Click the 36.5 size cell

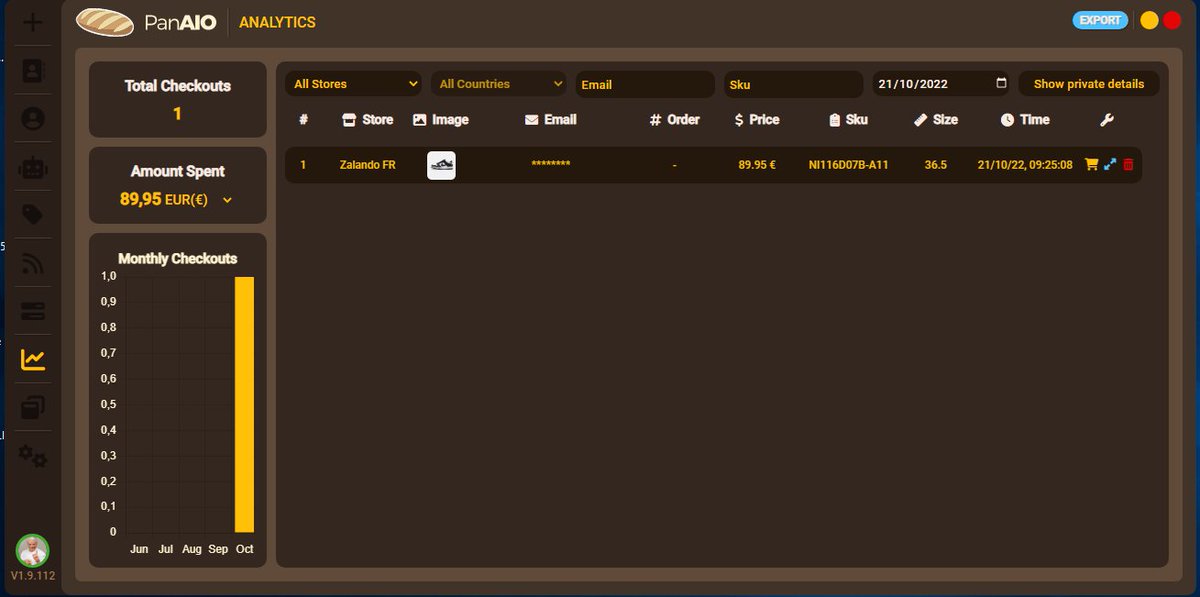click(936, 165)
